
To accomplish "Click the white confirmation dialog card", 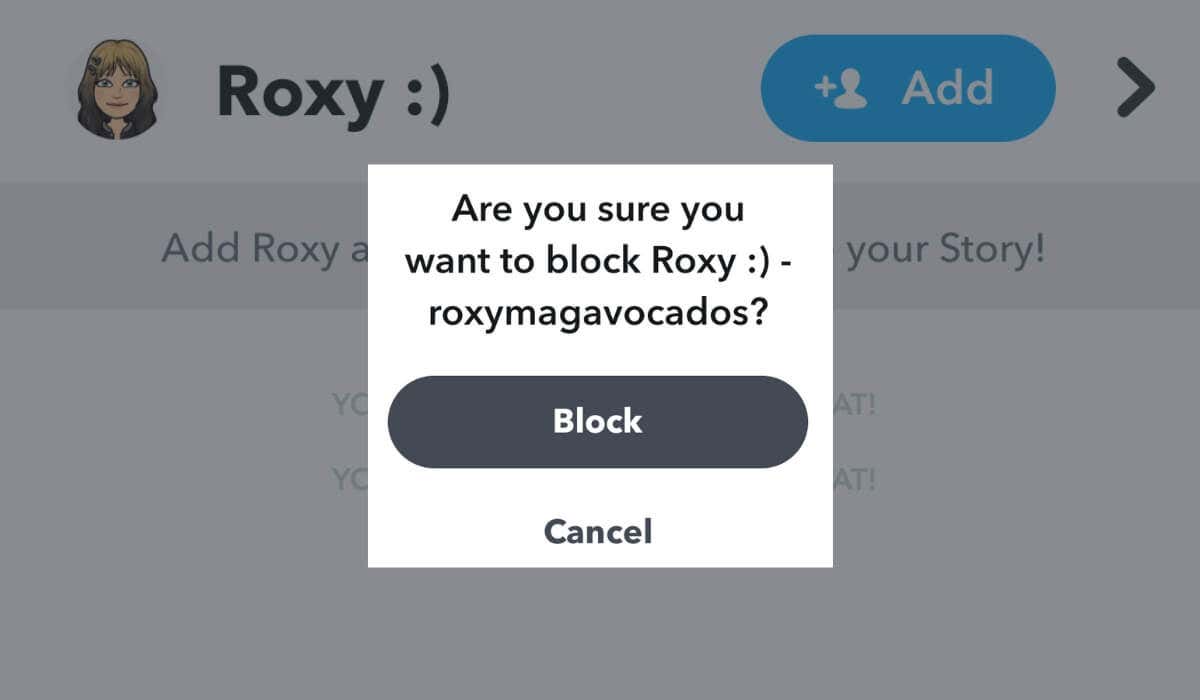I will pos(598,360).
